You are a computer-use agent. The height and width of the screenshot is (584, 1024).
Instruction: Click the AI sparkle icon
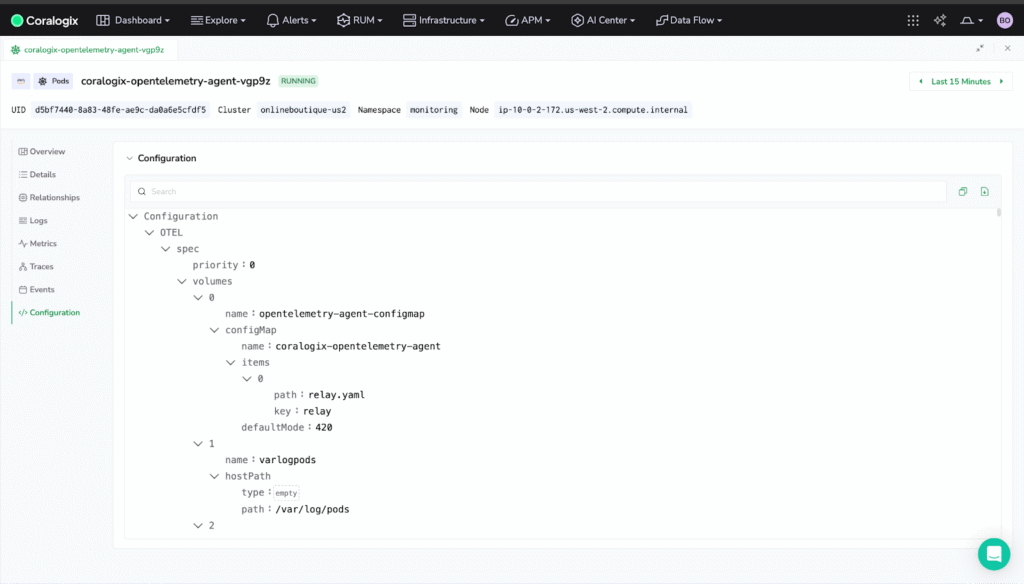940,20
